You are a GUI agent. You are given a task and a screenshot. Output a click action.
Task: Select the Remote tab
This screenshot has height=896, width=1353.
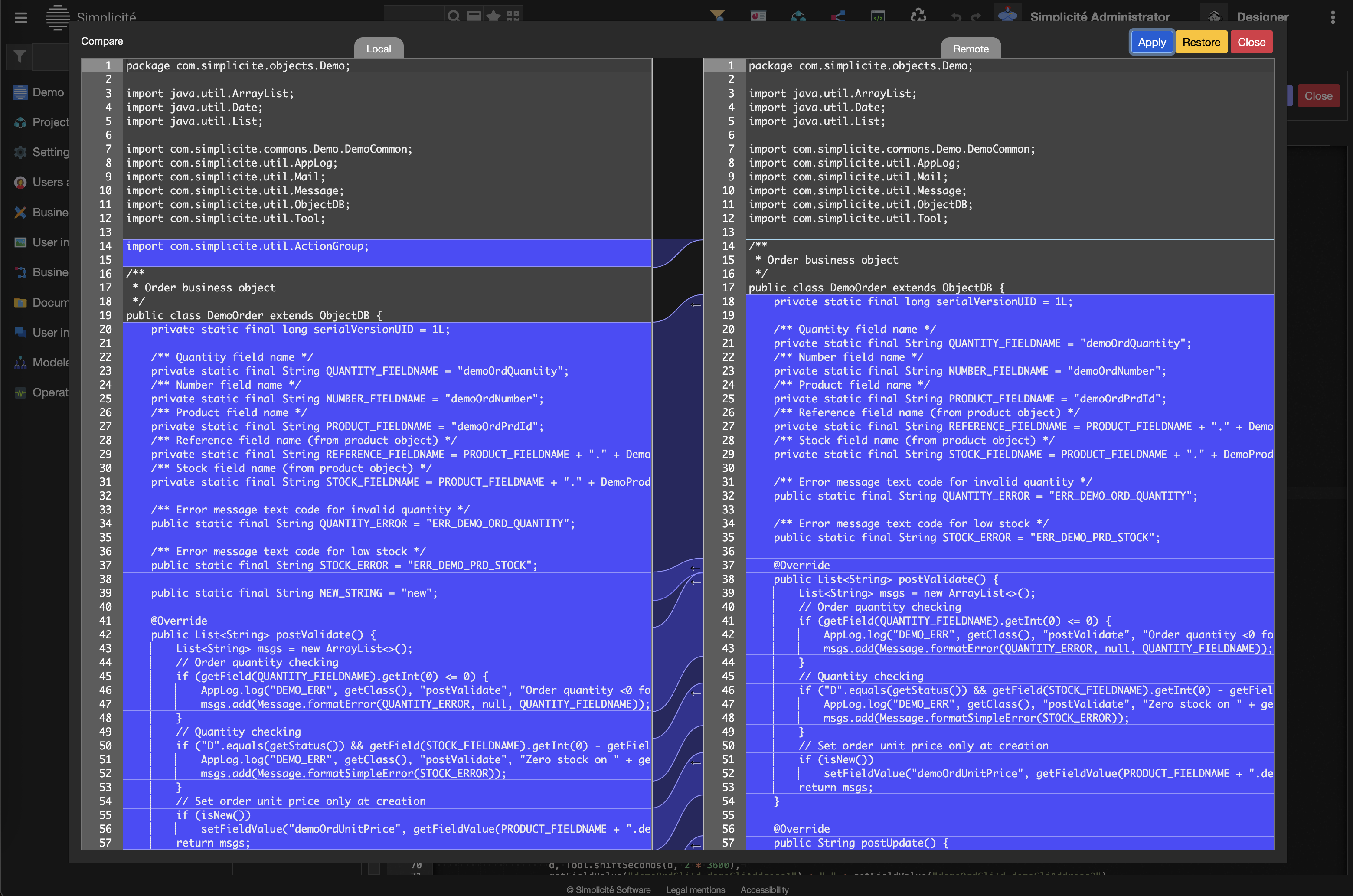(970, 49)
